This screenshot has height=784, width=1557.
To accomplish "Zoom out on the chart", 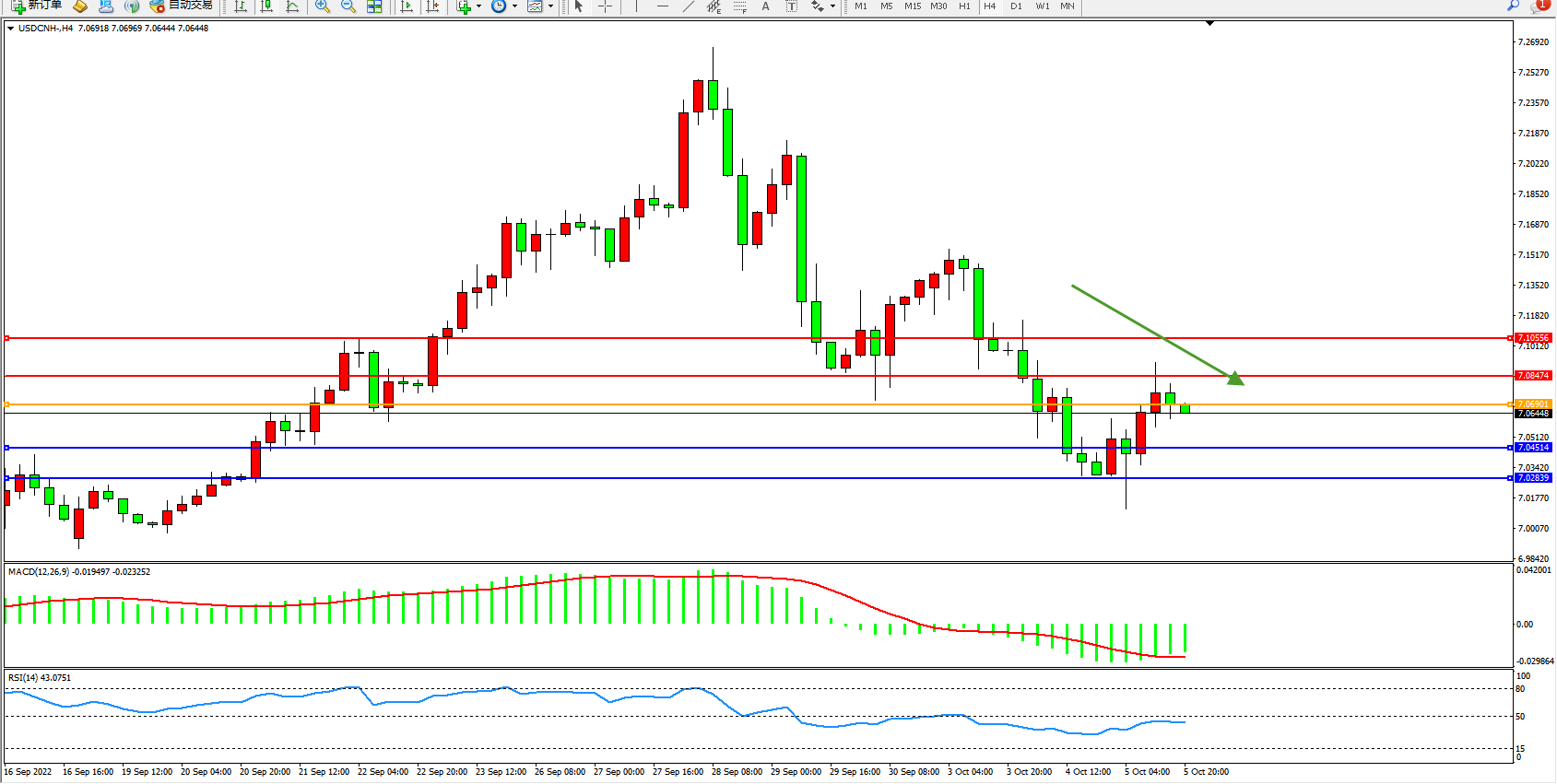I will click(x=348, y=6).
